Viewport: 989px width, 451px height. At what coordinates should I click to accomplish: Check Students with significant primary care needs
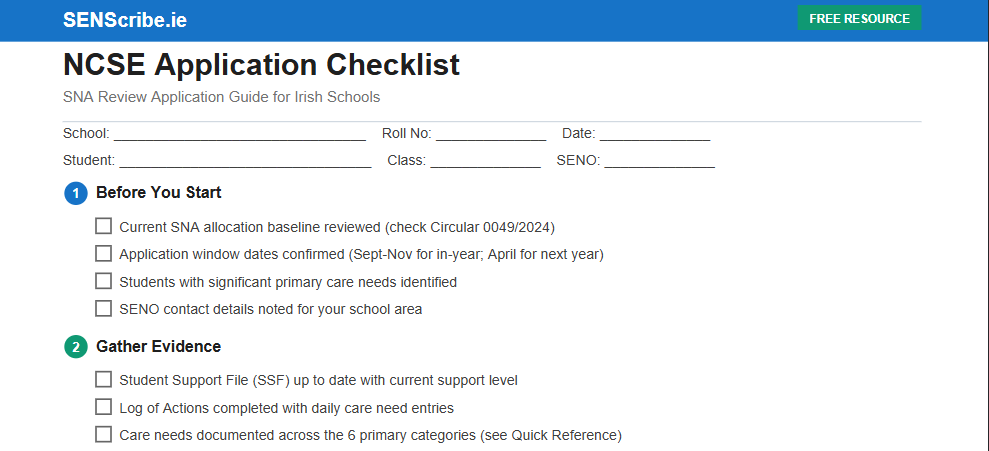pyautogui.click(x=103, y=281)
